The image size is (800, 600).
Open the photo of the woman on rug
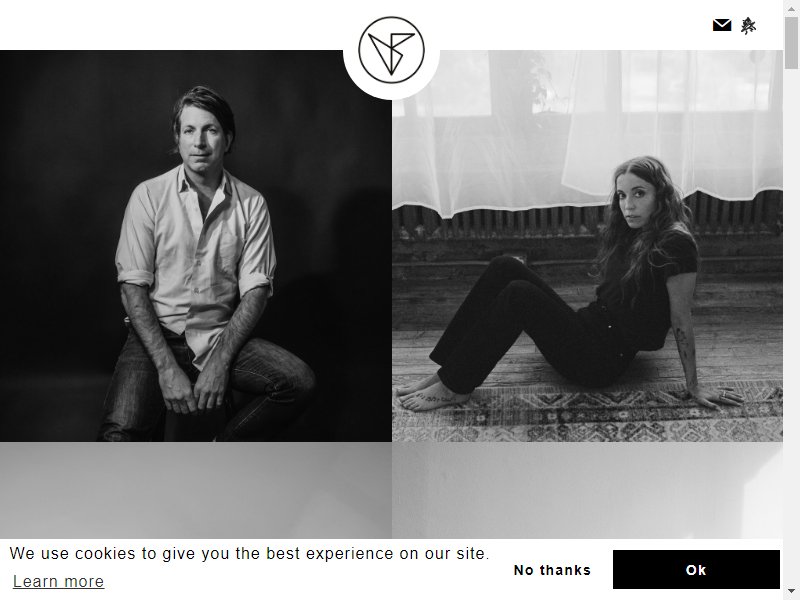587,246
